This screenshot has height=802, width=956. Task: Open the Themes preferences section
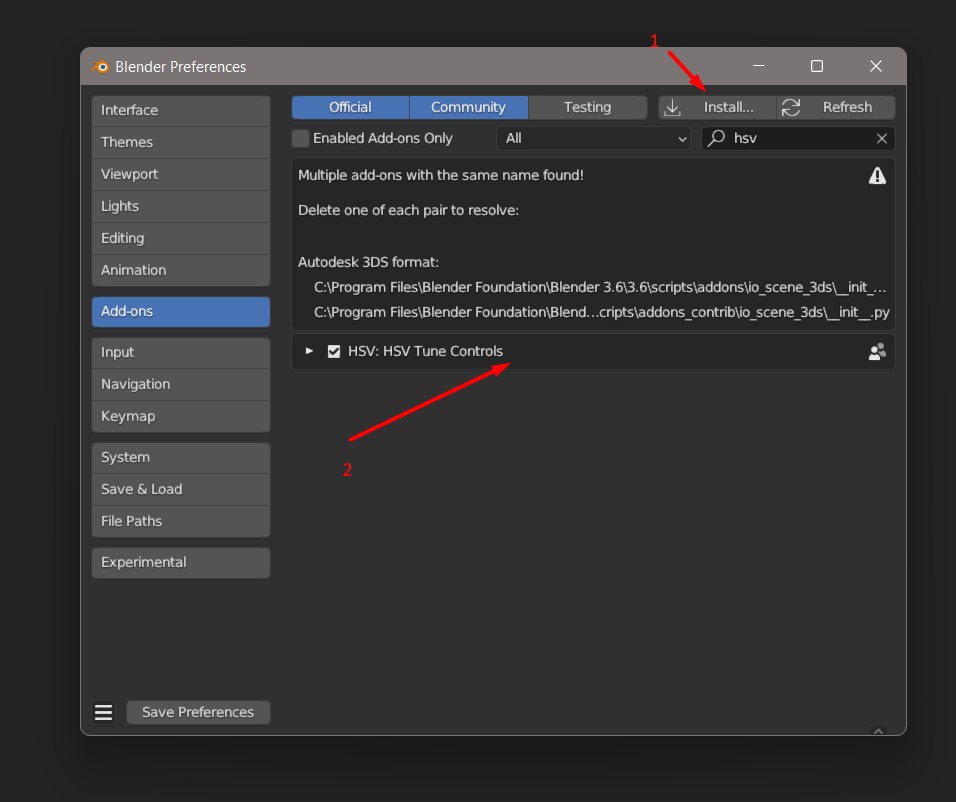(x=180, y=142)
